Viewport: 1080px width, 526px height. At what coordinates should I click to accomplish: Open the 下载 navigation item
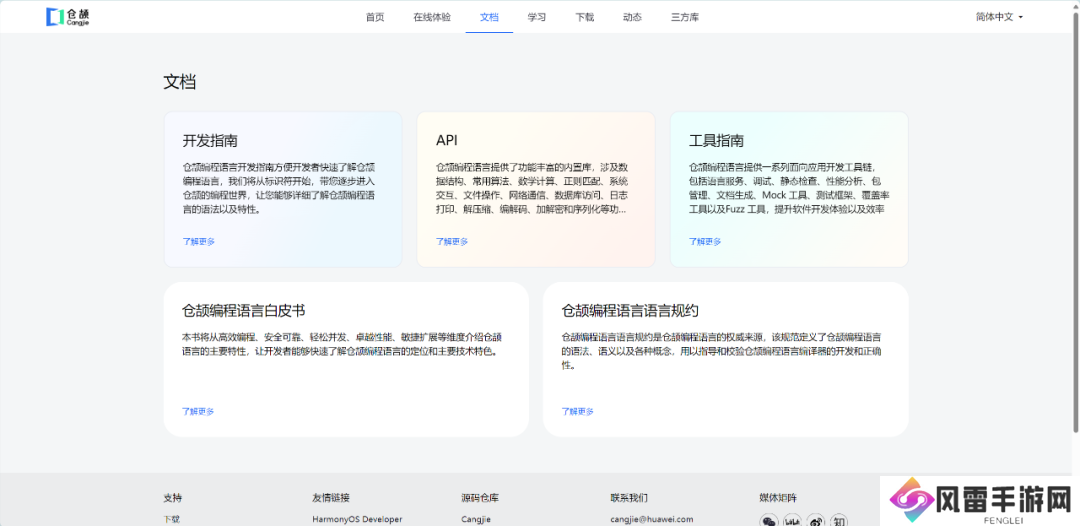[585, 17]
